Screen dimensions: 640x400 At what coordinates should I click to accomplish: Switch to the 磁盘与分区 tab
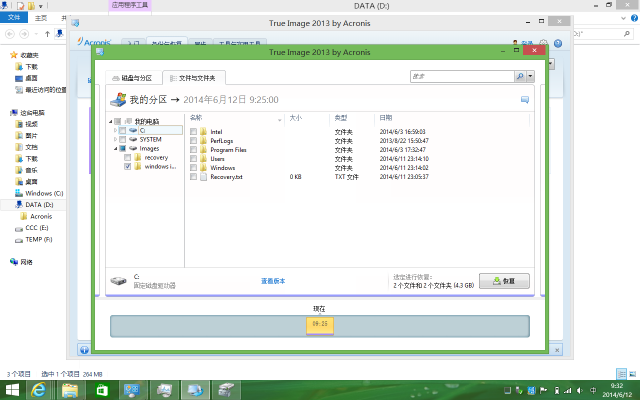[132, 78]
